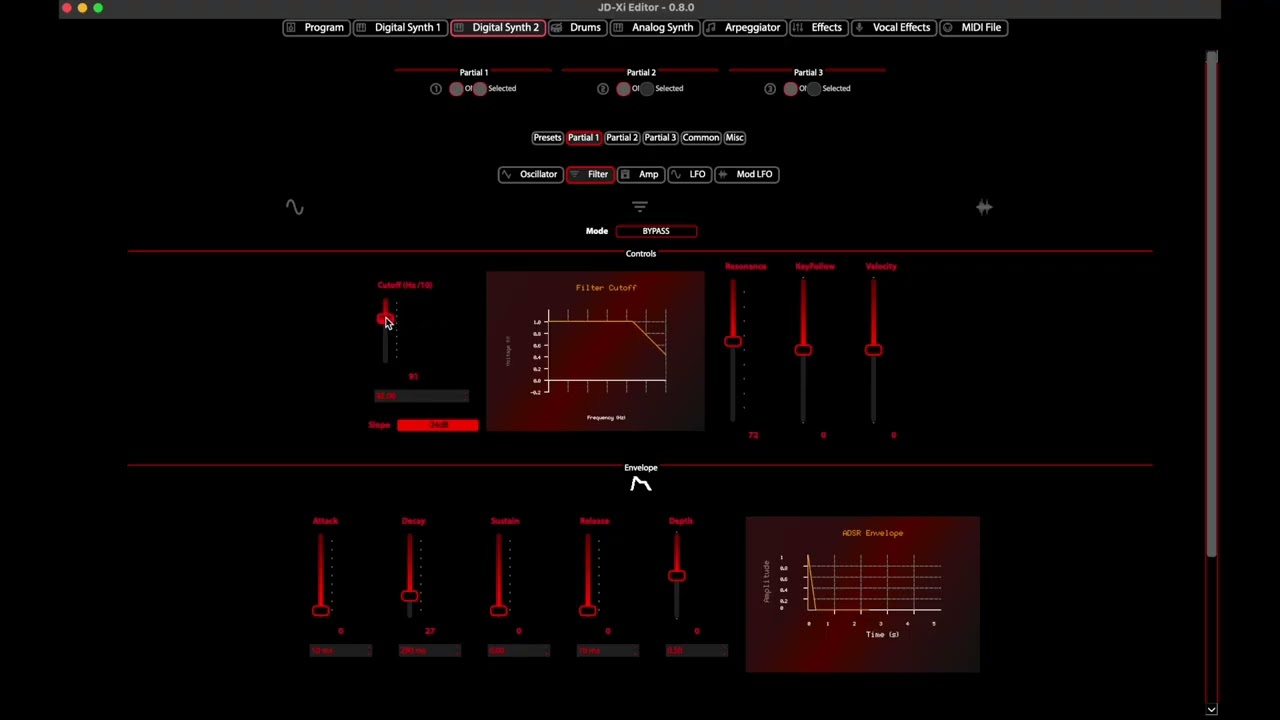Click the Decay time value field
Viewport: 1280px width, 720px height.
(429, 651)
